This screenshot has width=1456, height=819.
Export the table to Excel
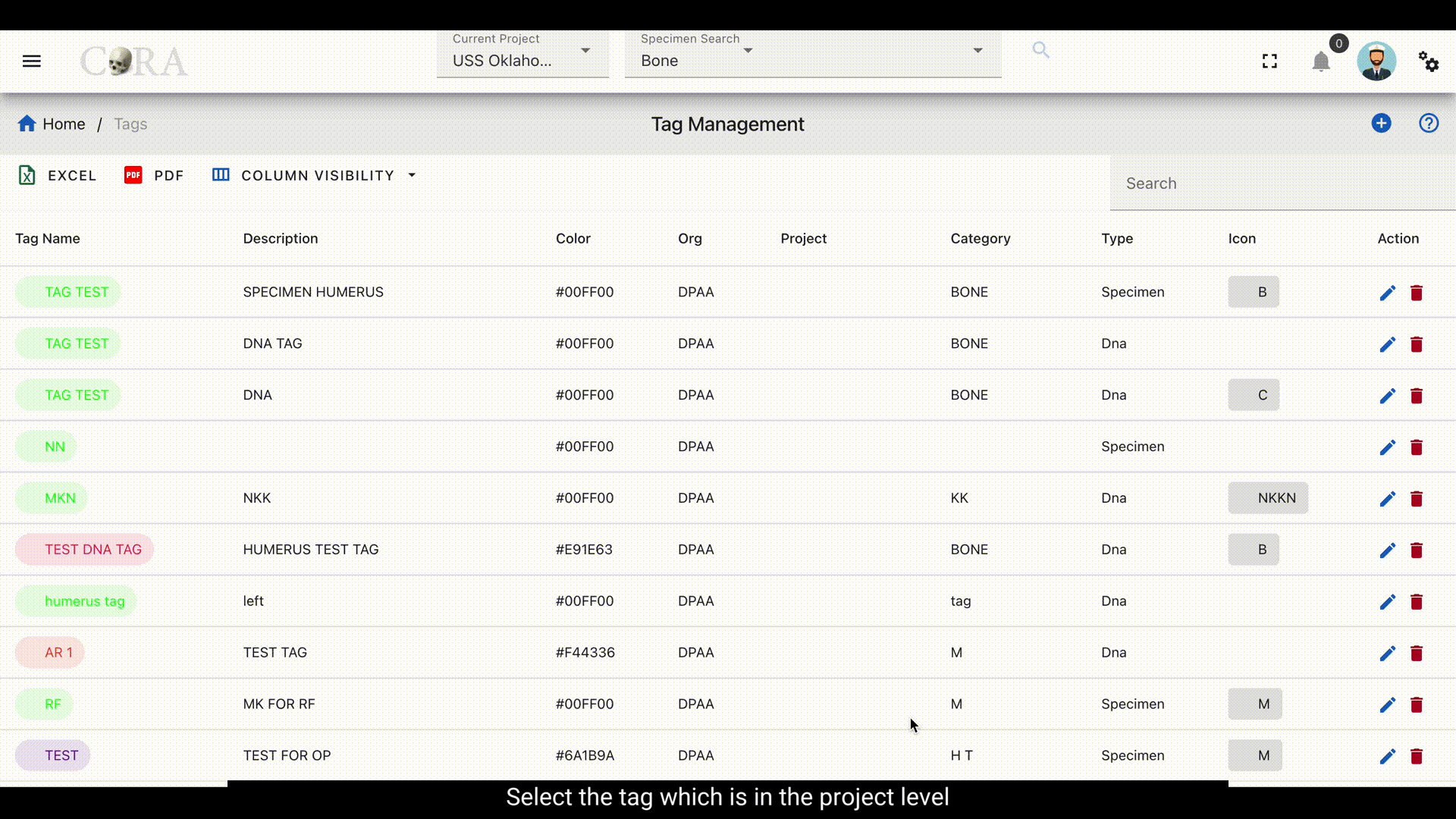click(58, 175)
